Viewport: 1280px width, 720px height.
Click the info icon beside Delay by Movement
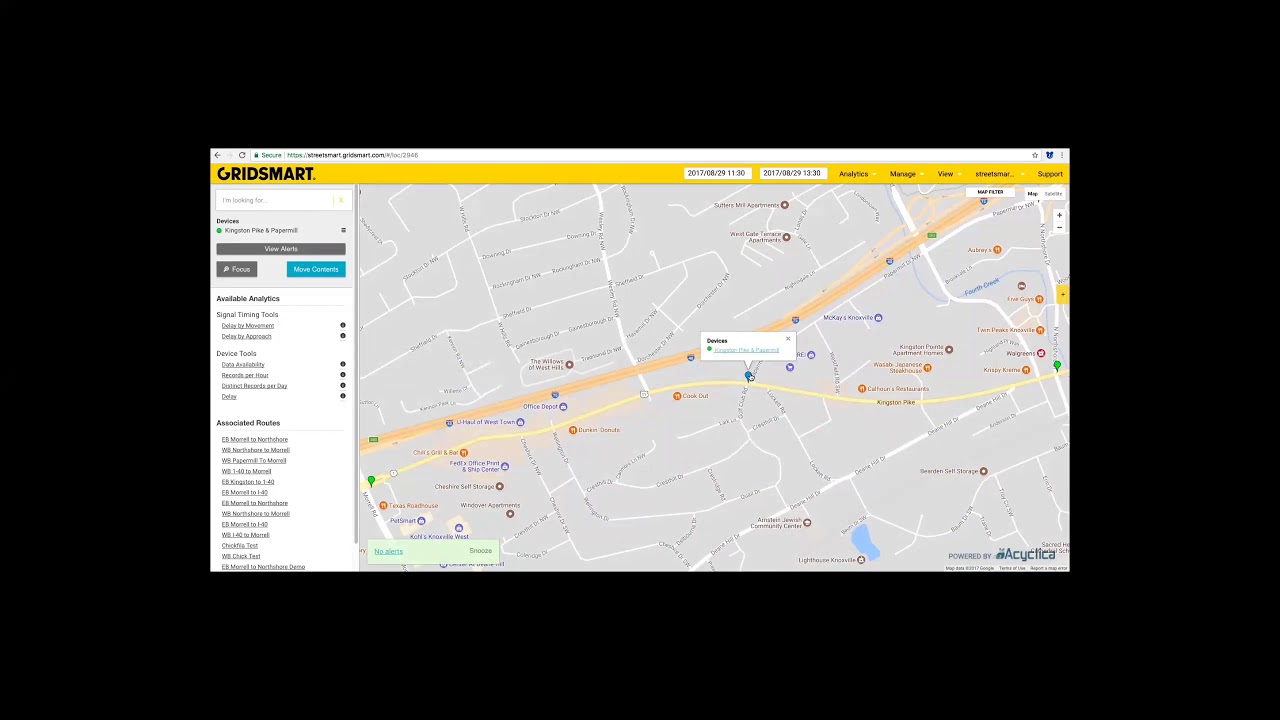[x=342, y=325]
